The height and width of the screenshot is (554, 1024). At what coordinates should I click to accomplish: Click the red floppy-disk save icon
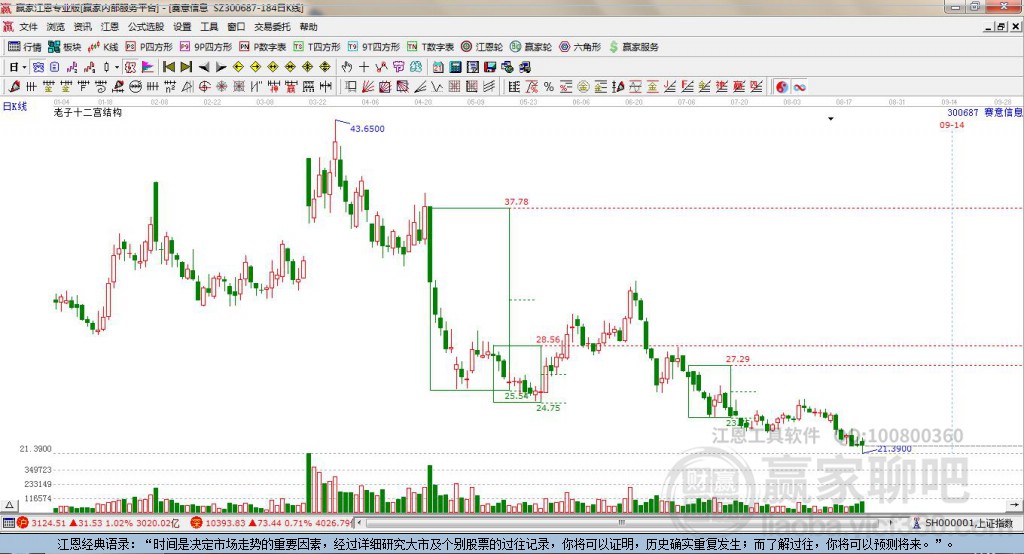(490, 67)
